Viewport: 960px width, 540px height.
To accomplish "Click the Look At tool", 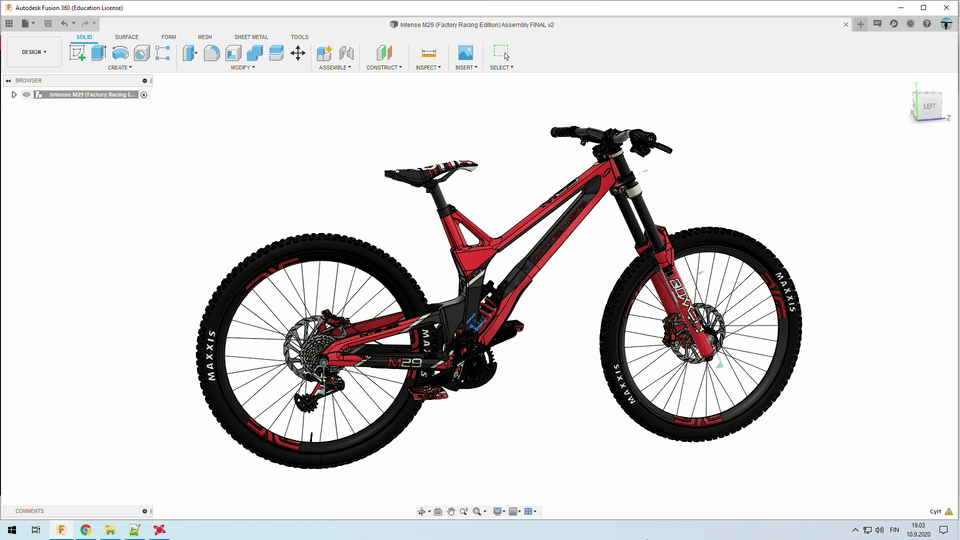I will click(x=438, y=511).
